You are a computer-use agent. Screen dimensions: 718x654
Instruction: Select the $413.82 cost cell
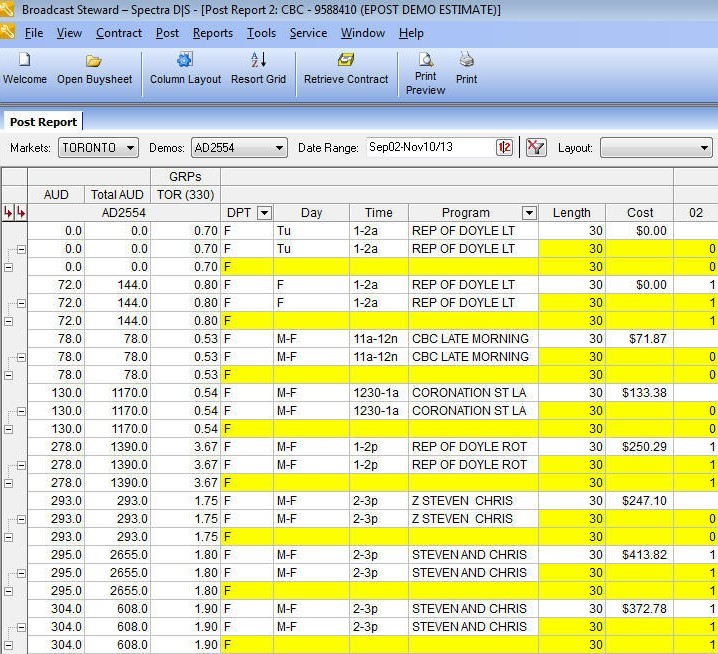(x=640, y=555)
